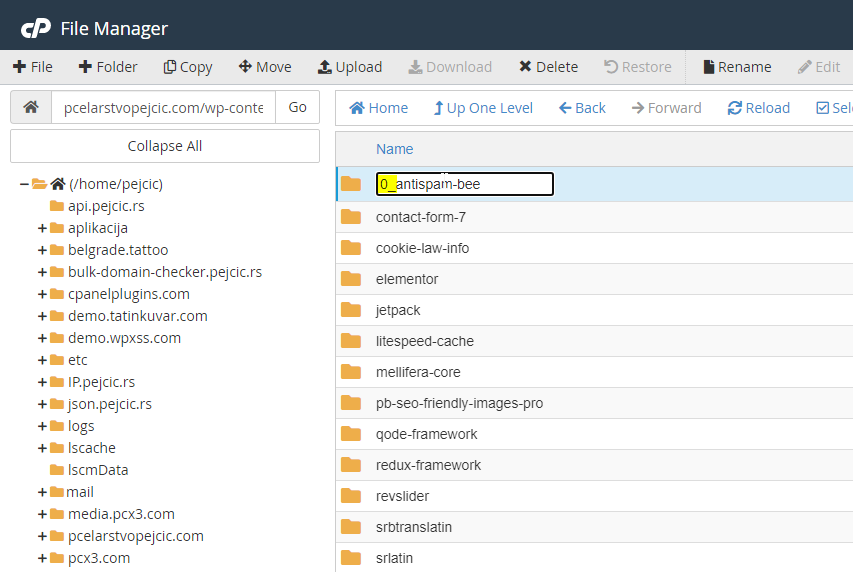853x572 pixels.
Task: Select the srlatin folder row
Action: click(x=594, y=558)
